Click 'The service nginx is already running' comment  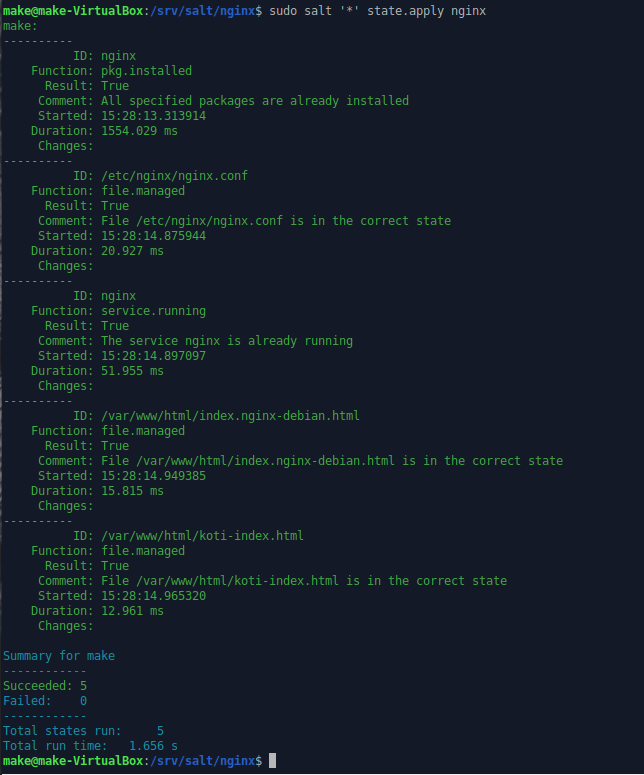click(x=227, y=341)
